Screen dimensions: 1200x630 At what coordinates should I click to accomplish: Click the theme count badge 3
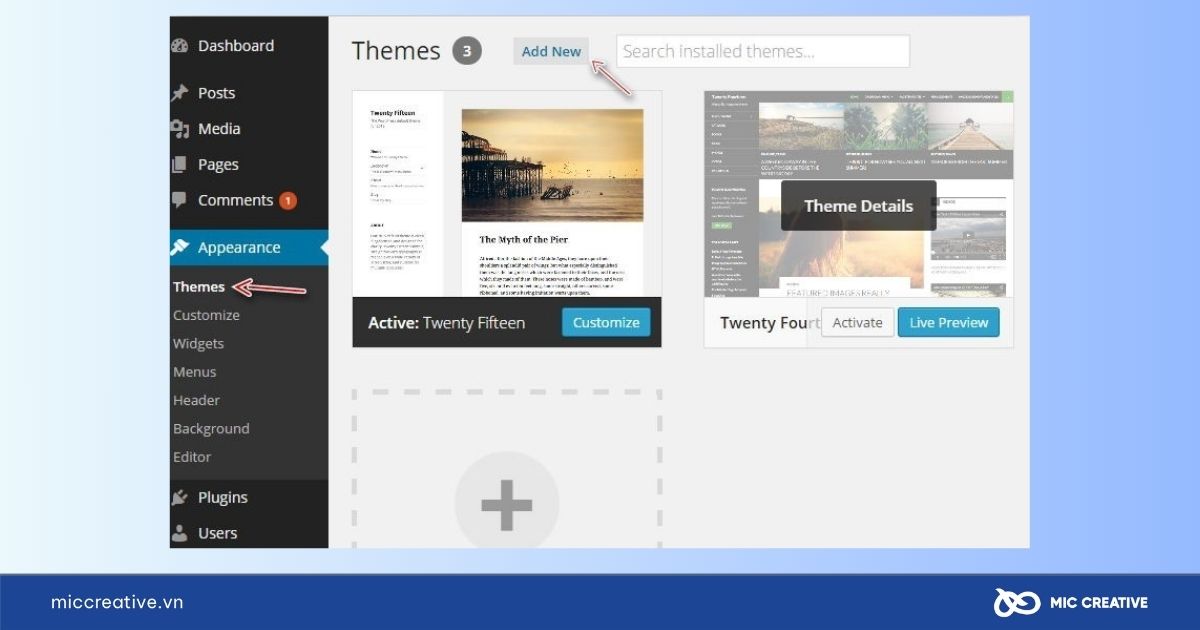(467, 51)
